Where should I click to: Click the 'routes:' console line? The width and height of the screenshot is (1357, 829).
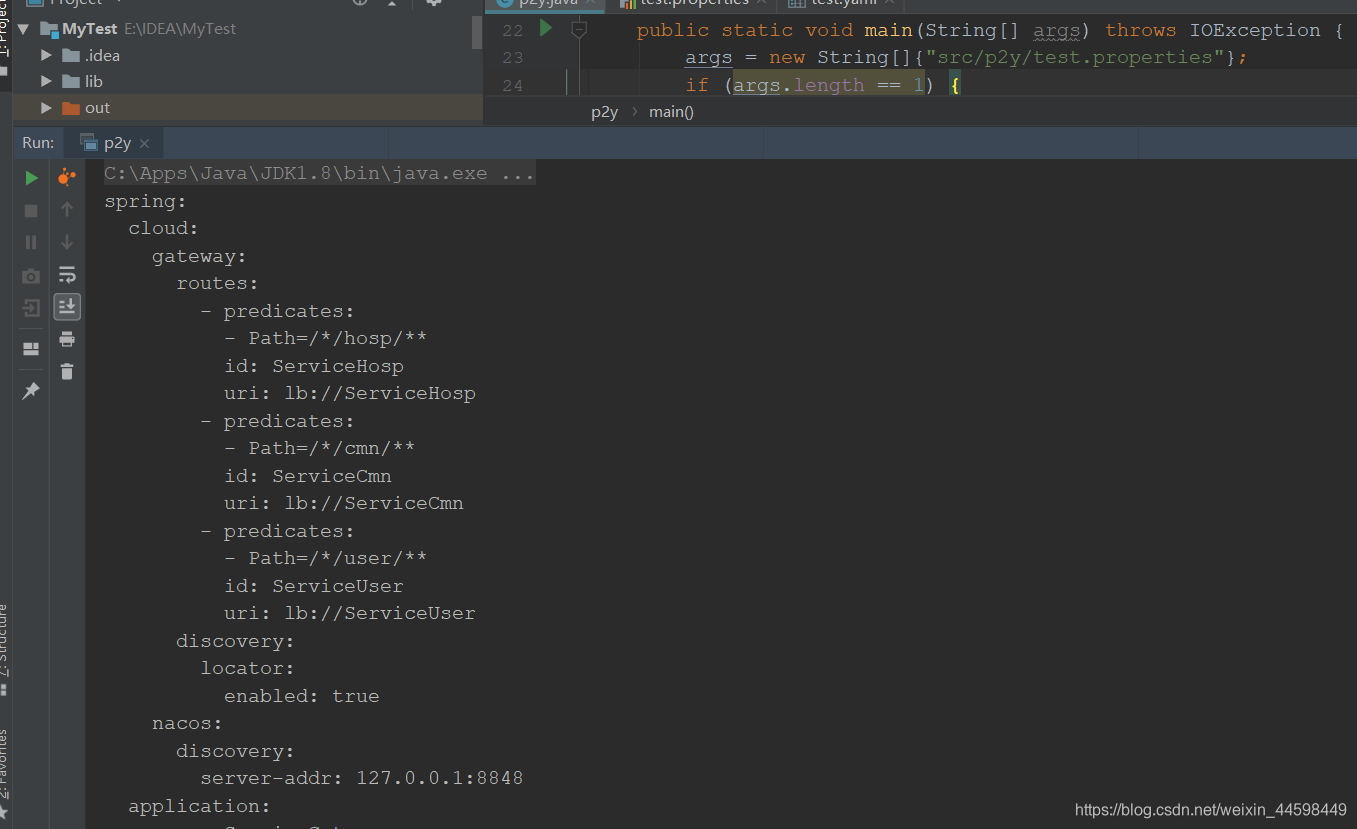(x=218, y=284)
